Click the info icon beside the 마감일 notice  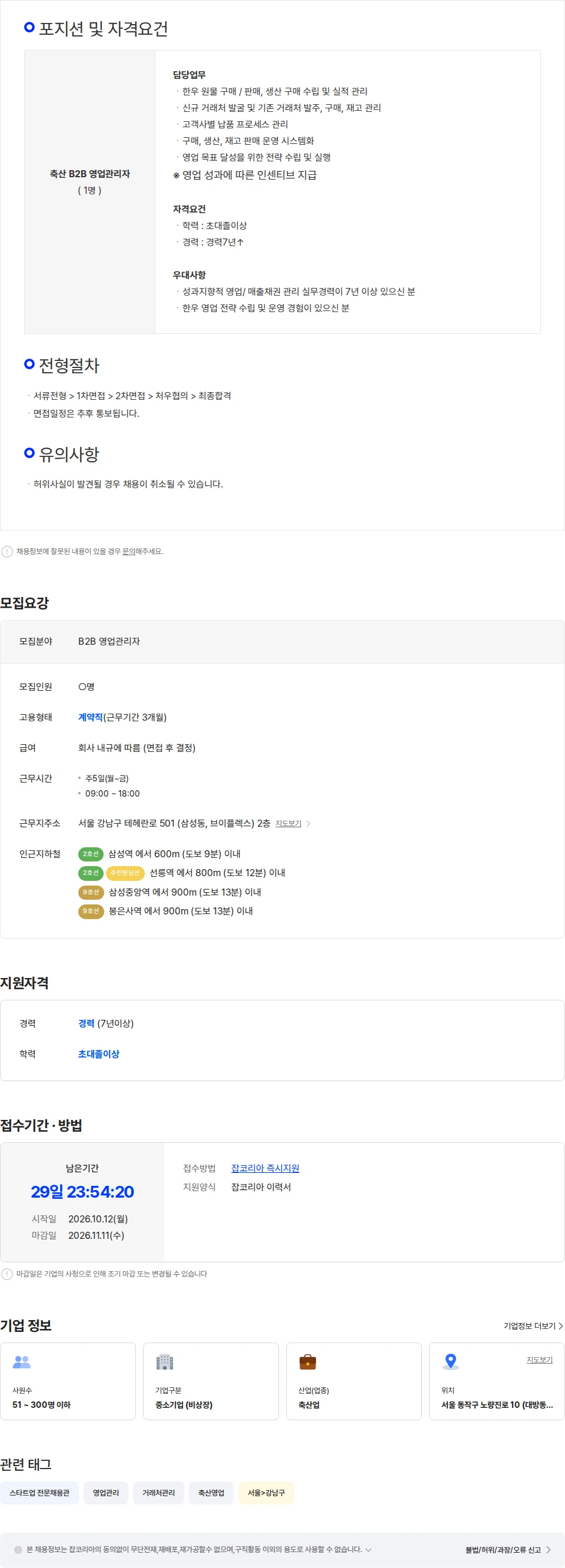[x=7, y=1274]
